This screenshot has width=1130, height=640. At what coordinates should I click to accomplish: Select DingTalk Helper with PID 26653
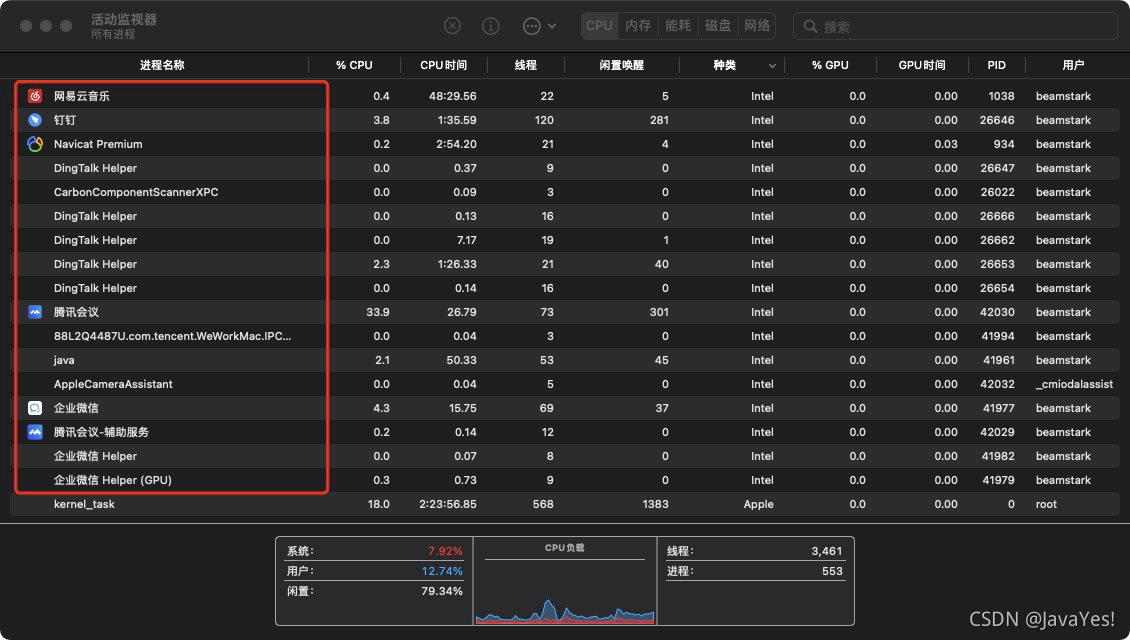pyautogui.click(x=95, y=264)
